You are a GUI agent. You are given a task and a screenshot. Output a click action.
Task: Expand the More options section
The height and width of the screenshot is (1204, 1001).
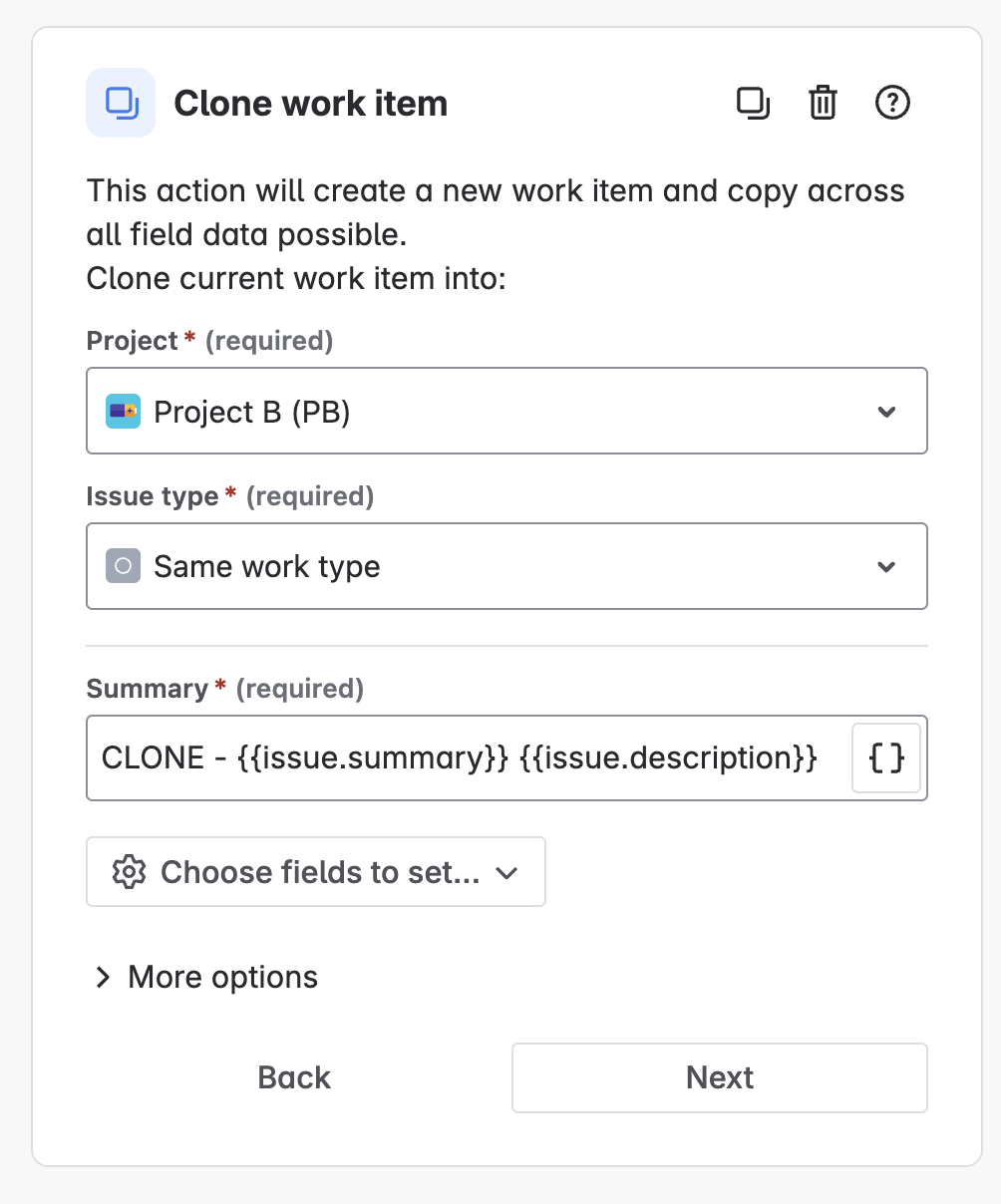205,978
